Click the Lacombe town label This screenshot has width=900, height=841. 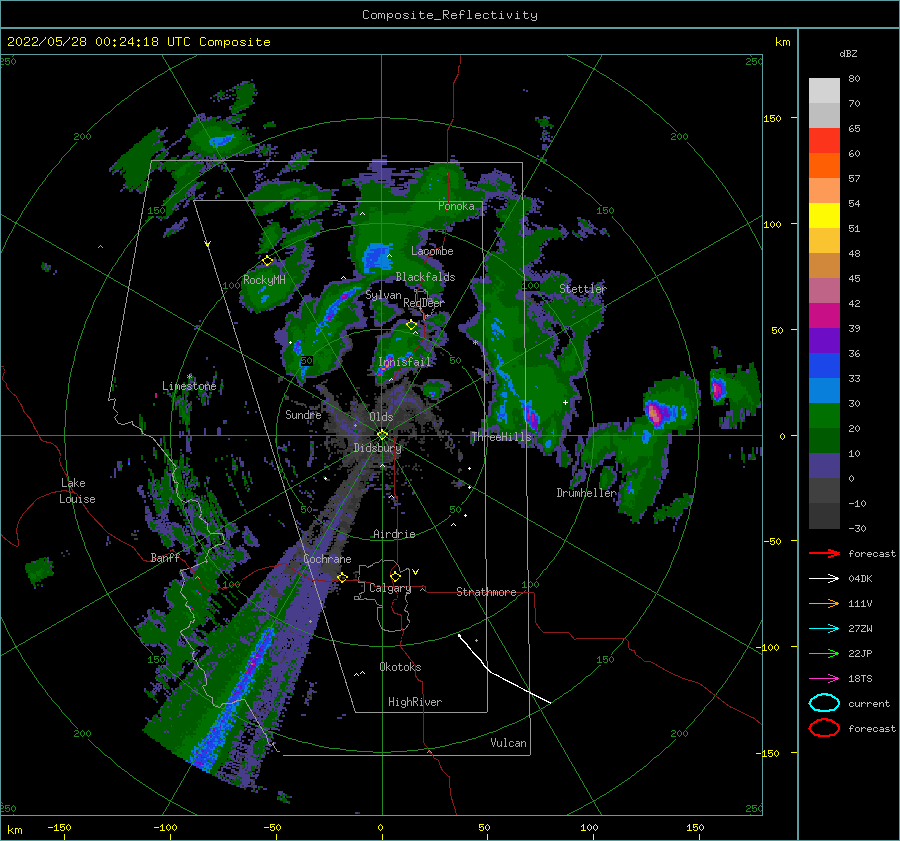pyautogui.click(x=432, y=251)
